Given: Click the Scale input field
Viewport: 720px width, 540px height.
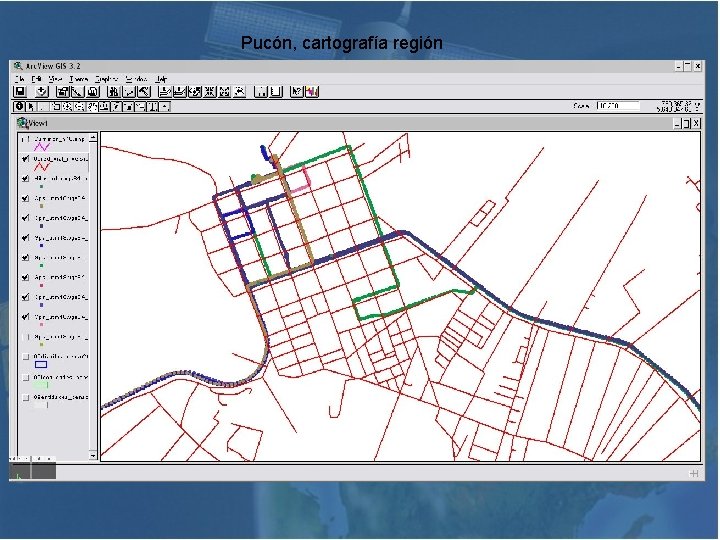Looking at the screenshot, I should tap(618, 106).
